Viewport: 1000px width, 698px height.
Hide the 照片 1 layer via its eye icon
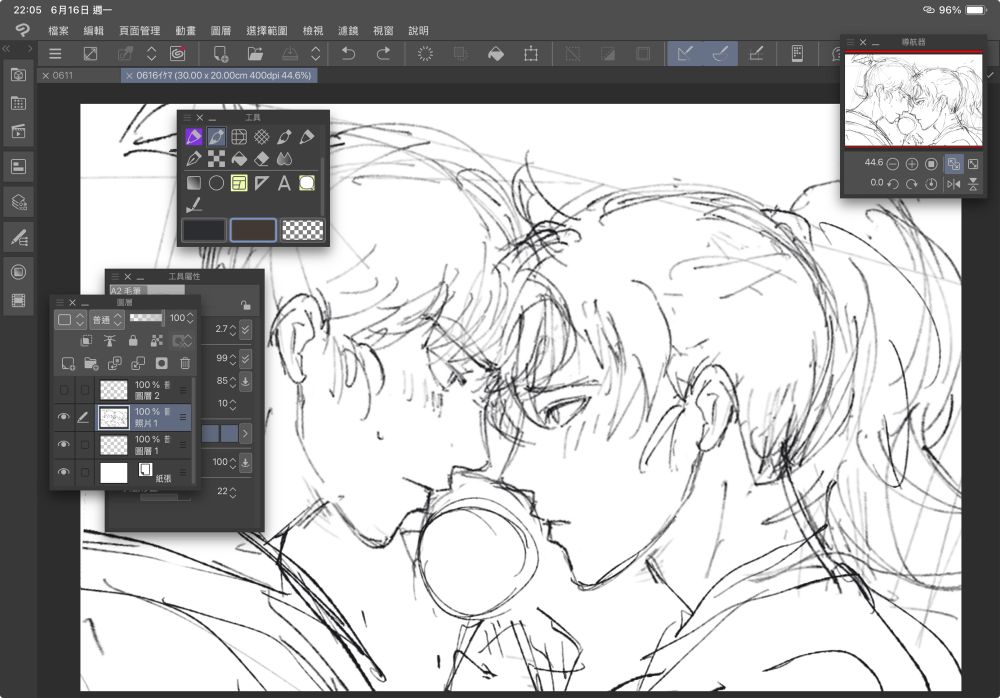64,417
